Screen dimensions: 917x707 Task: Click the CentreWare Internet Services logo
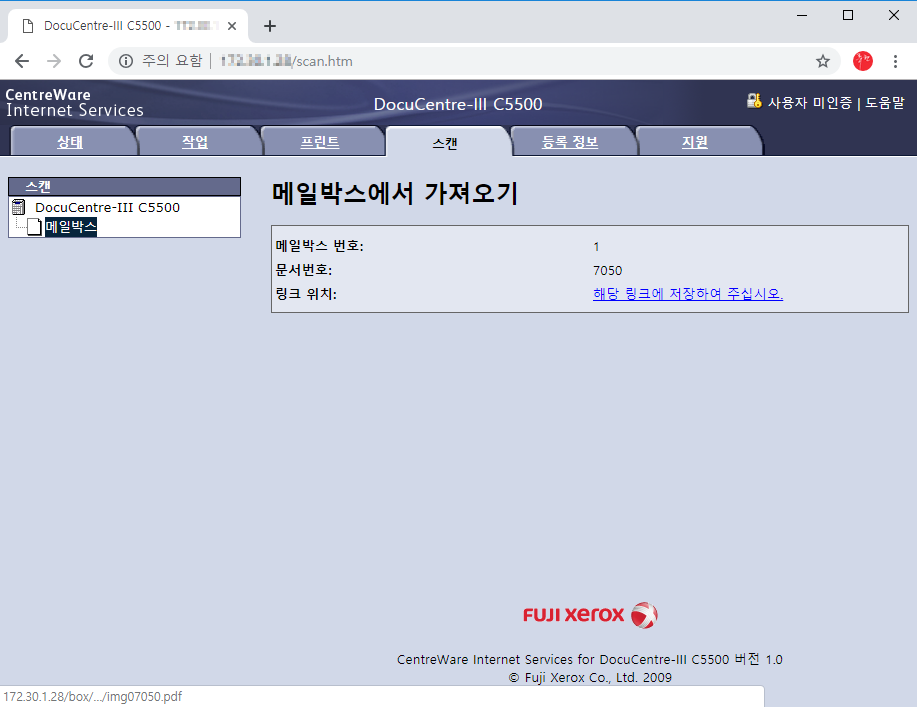pyautogui.click(x=75, y=102)
